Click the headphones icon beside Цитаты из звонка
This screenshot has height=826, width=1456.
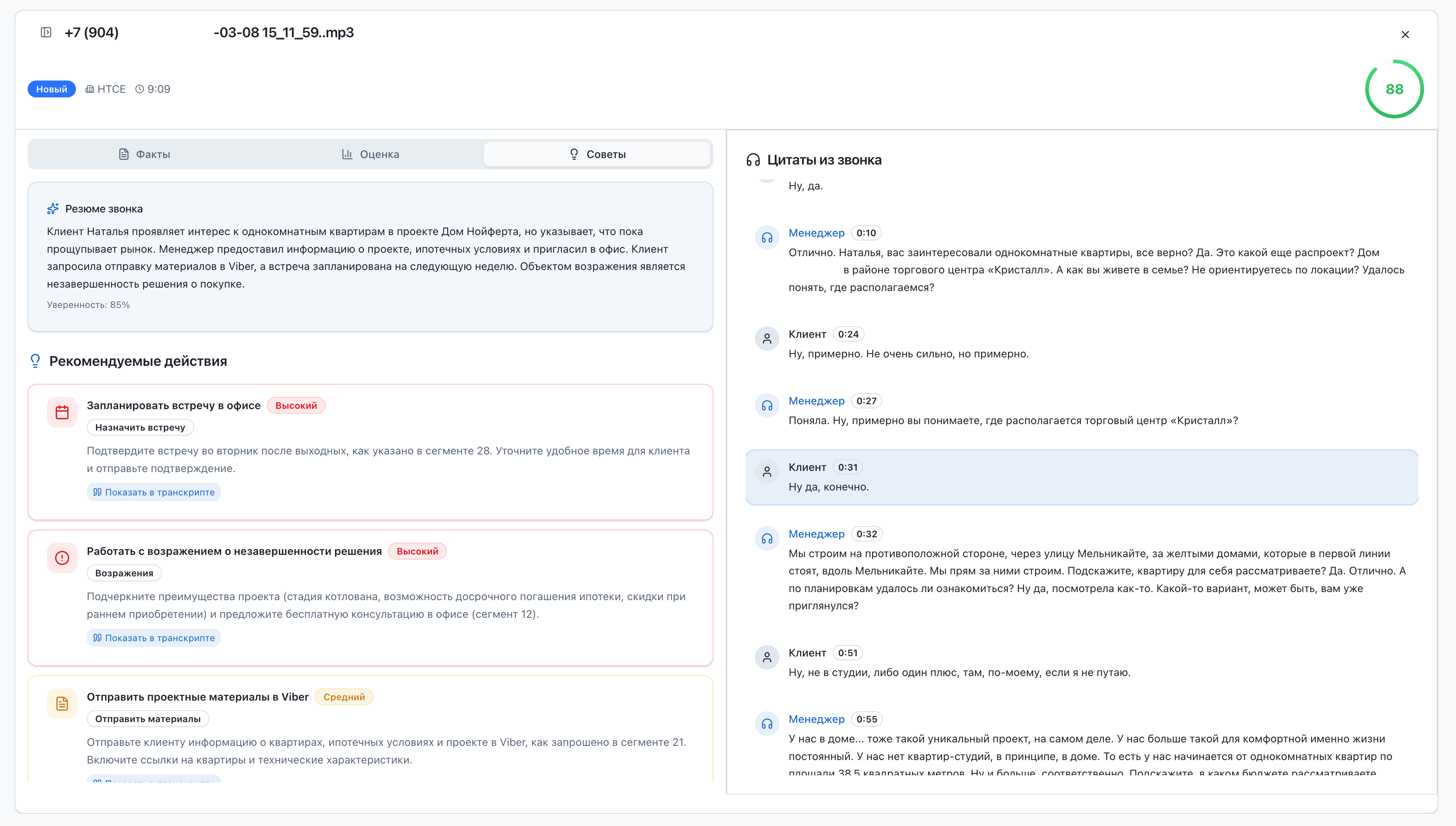click(753, 160)
